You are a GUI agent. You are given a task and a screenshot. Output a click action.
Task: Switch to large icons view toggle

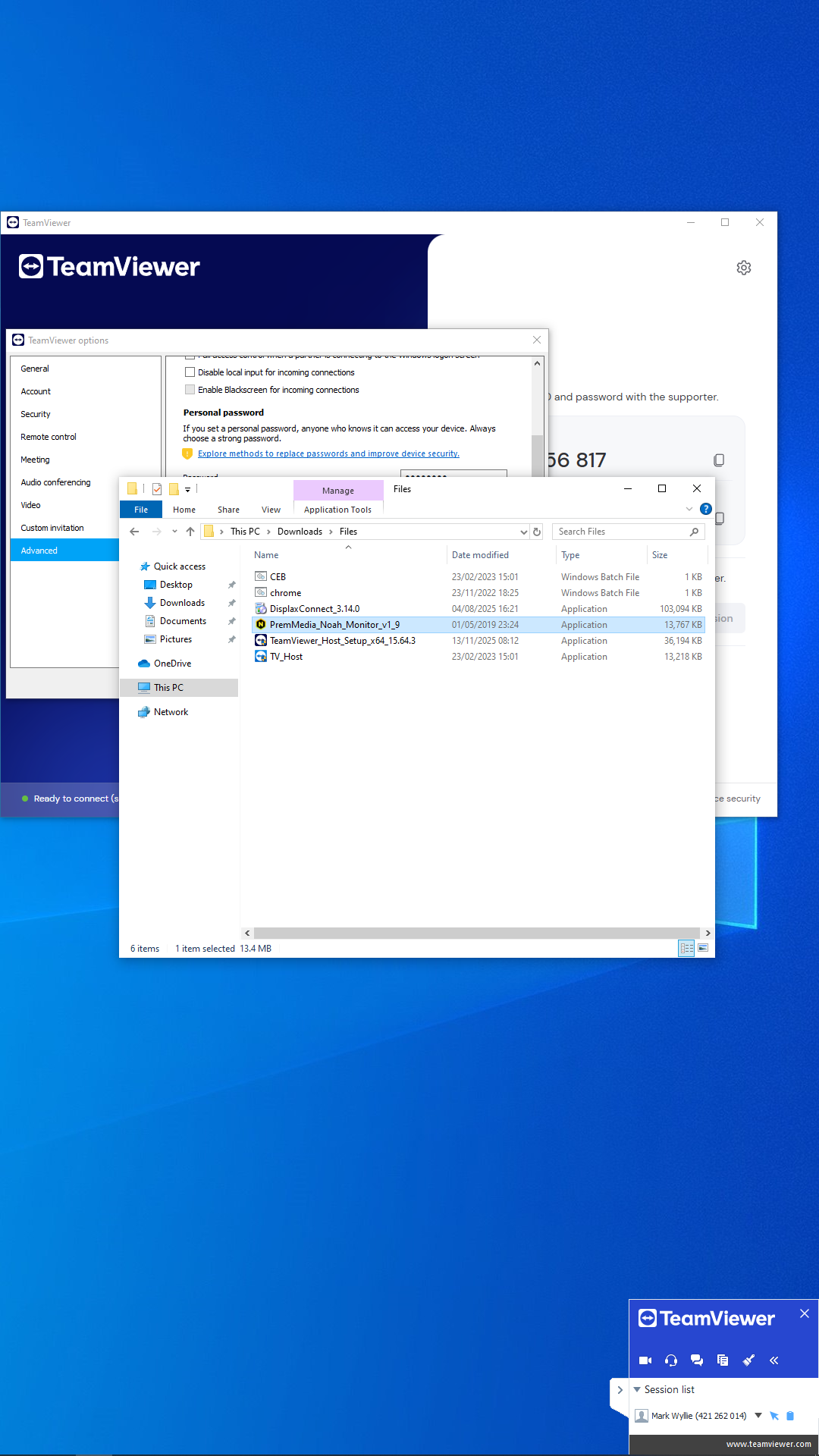pyautogui.click(x=703, y=949)
